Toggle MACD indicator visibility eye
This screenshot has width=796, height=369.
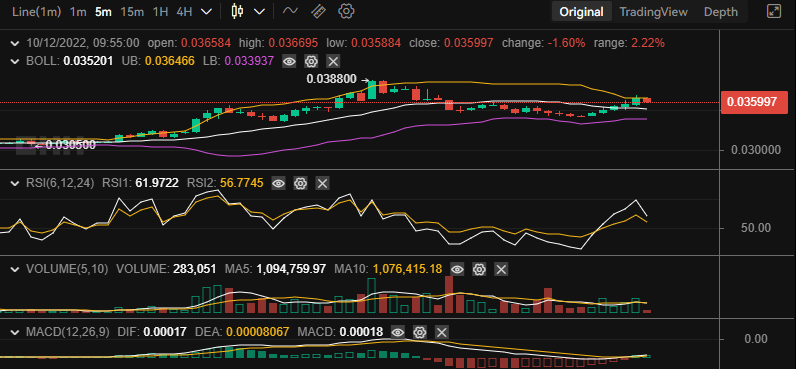pos(397,333)
